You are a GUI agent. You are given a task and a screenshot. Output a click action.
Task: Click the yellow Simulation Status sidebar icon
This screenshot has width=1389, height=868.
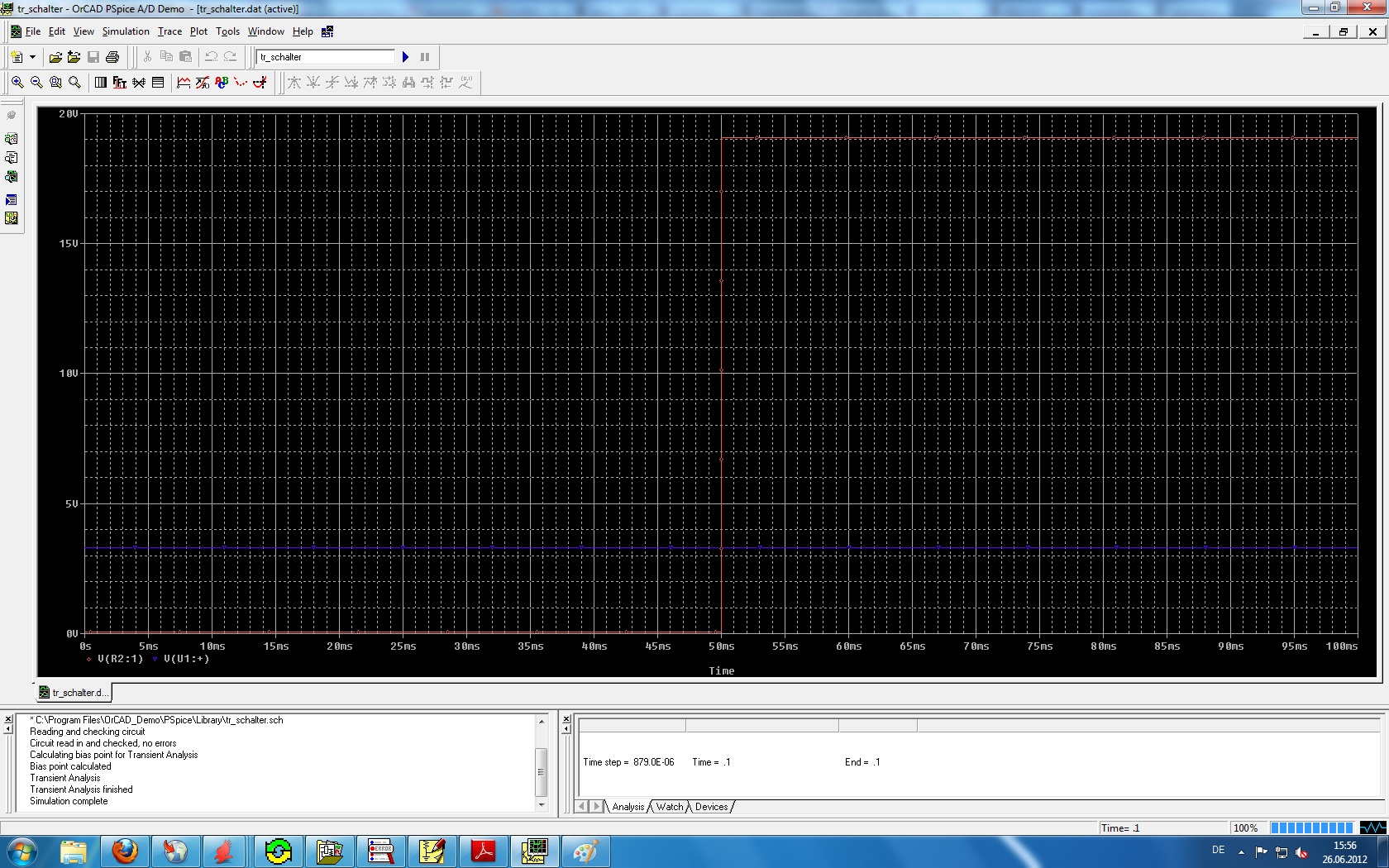12,218
